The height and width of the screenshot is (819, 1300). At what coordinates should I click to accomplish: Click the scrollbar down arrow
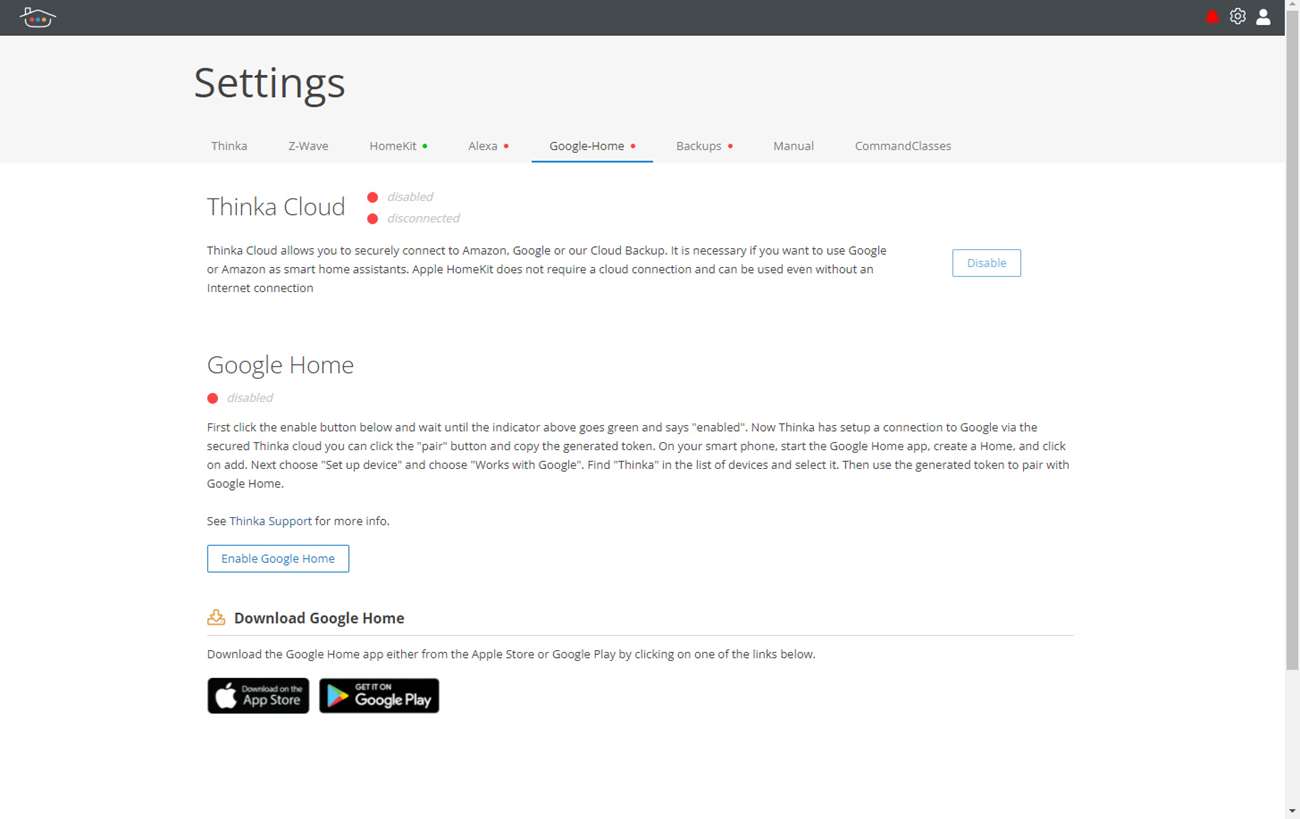pyautogui.click(x=1292, y=811)
